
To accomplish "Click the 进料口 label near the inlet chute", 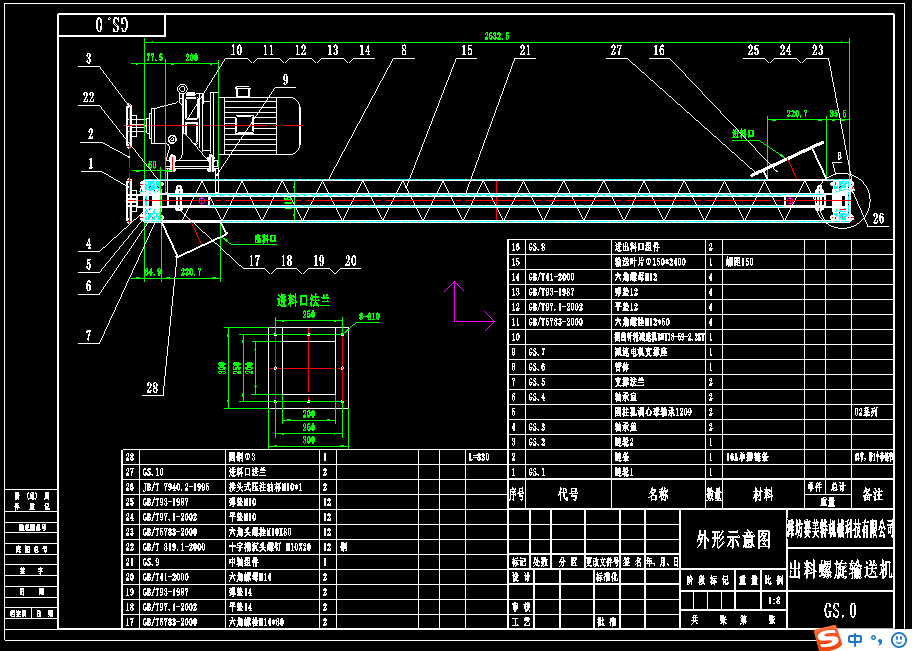I will point(743,134).
